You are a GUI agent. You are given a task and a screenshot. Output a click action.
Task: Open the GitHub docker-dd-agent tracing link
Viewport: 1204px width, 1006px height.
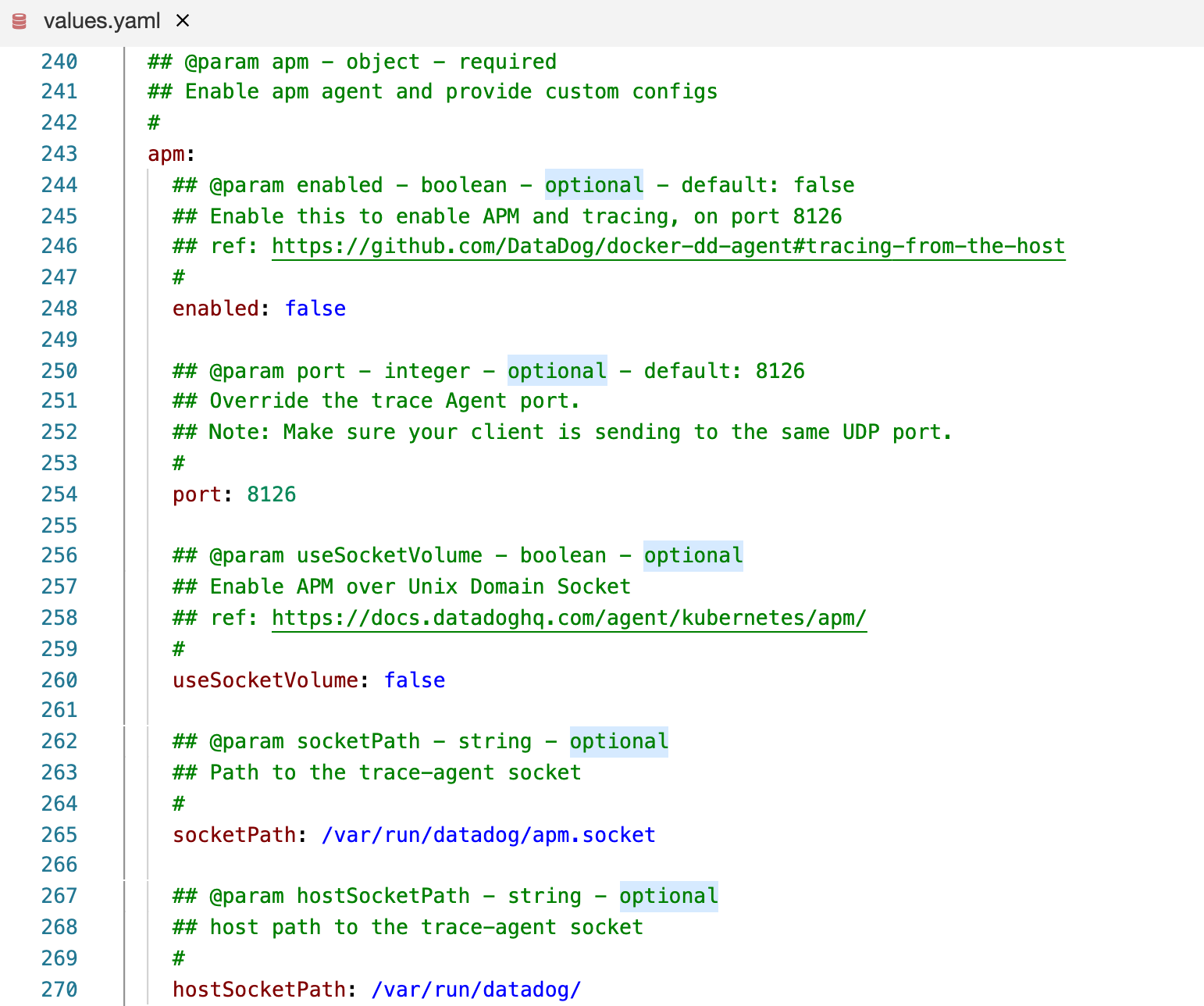click(668, 246)
